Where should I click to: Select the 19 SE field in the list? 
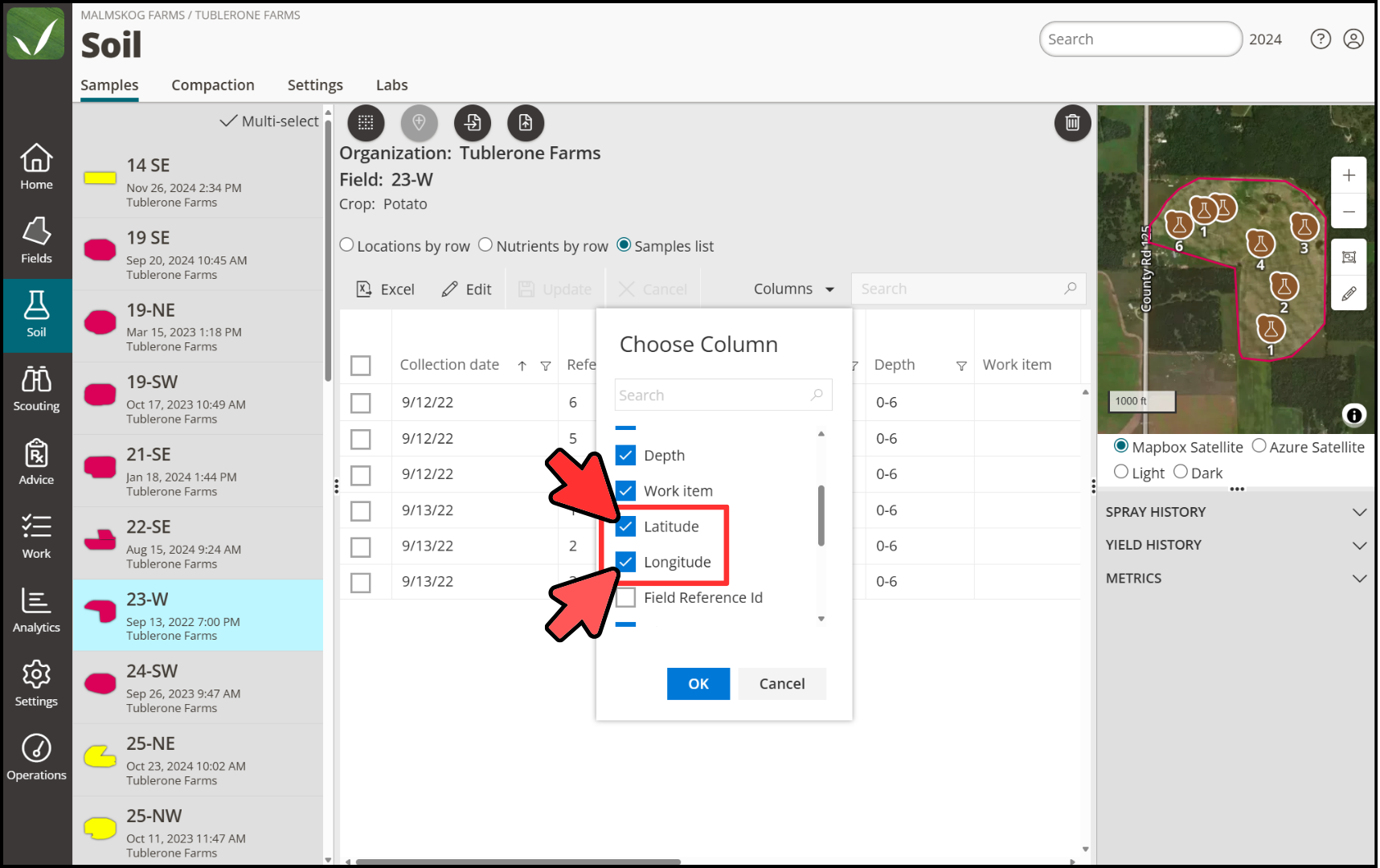[x=199, y=254]
